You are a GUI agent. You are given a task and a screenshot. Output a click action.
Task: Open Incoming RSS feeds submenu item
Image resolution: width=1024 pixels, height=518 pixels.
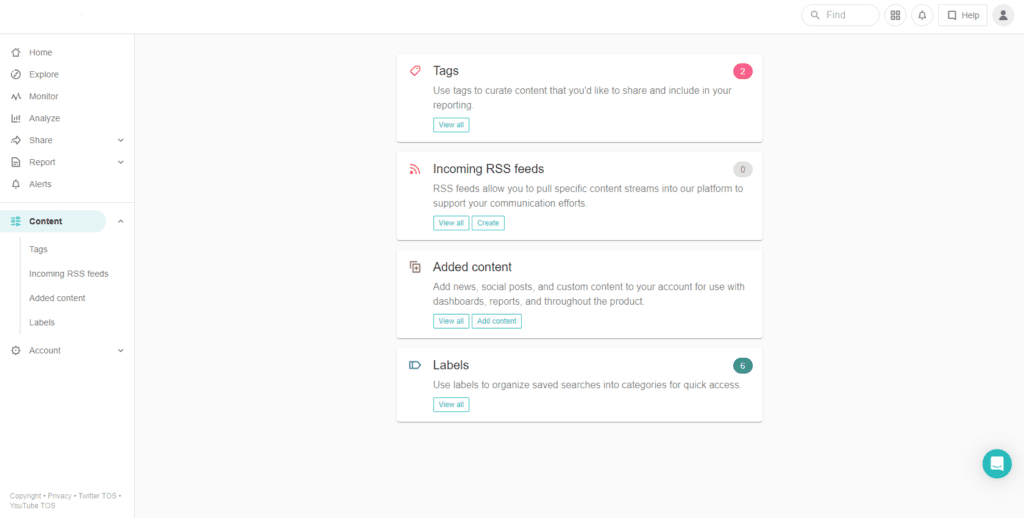(69, 274)
